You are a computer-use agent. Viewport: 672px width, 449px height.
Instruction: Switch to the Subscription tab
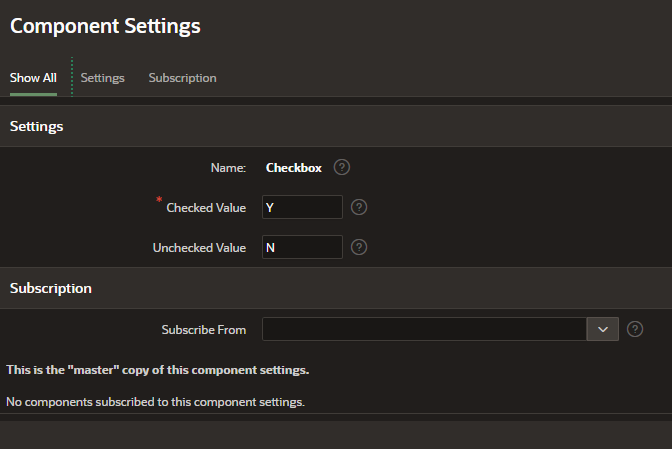pyautogui.click(x=183, y=78)
